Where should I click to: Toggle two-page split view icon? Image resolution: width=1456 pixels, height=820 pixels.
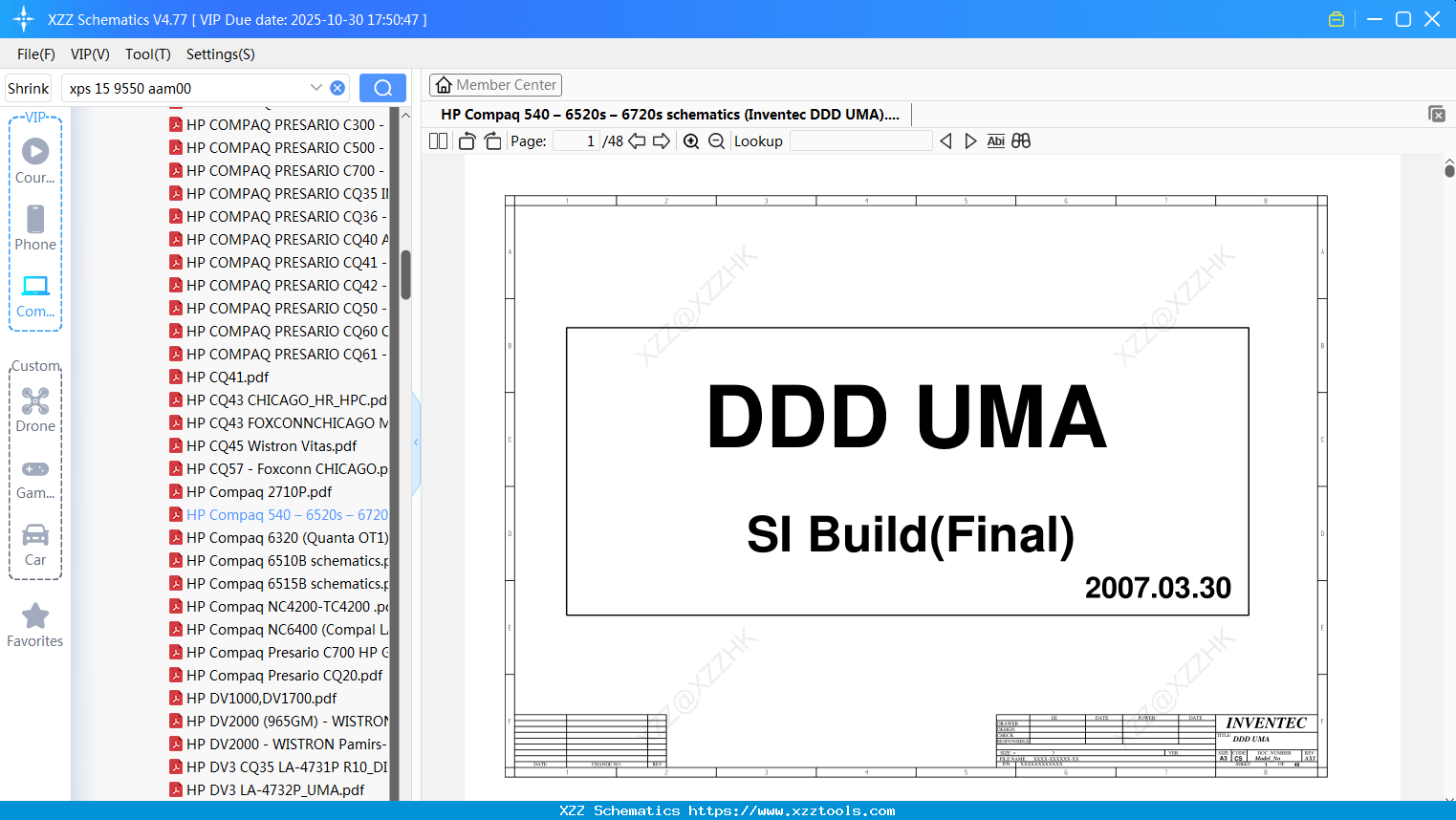[438, 141]
